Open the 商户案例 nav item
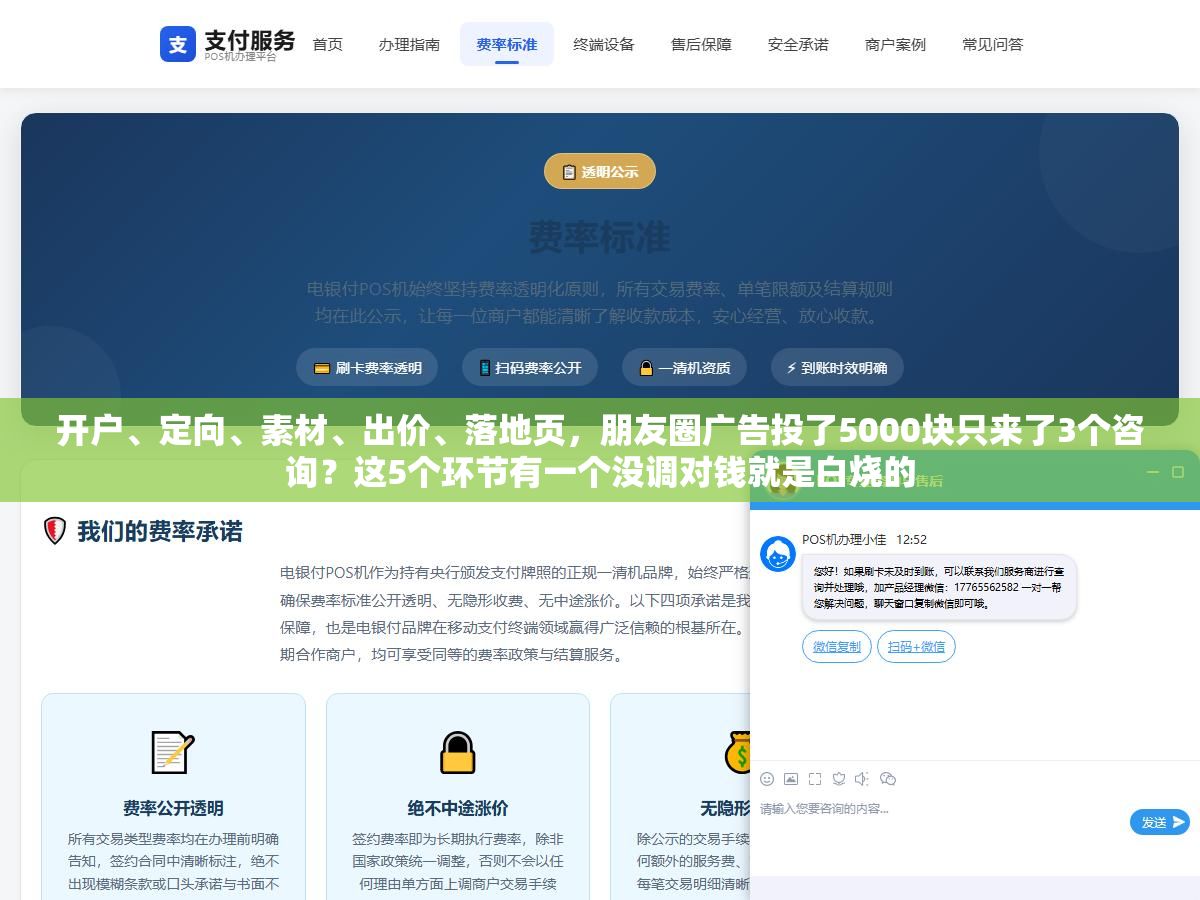The width and height of the screenshot is (1200, 900). point(895,44)
